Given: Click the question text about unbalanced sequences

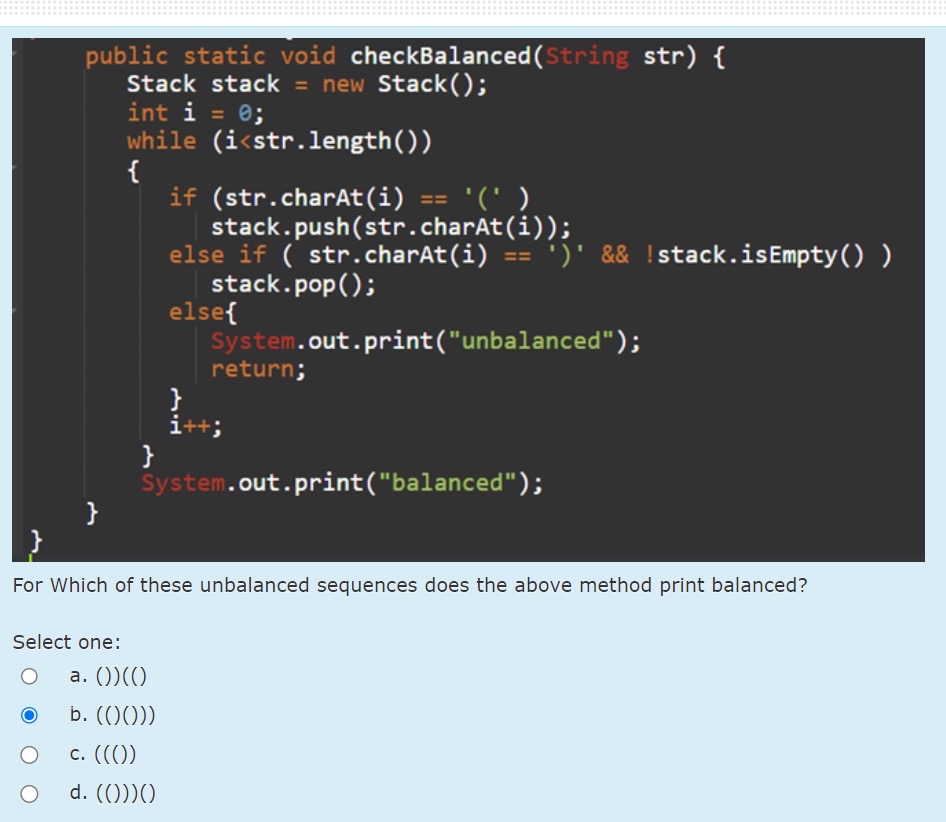Looking at the screenshot, I should pos(409,585).
